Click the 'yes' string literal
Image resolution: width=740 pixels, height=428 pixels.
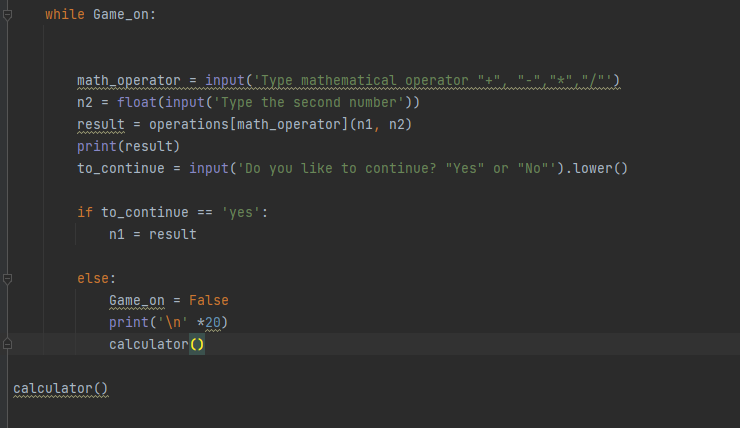[241, 212]
